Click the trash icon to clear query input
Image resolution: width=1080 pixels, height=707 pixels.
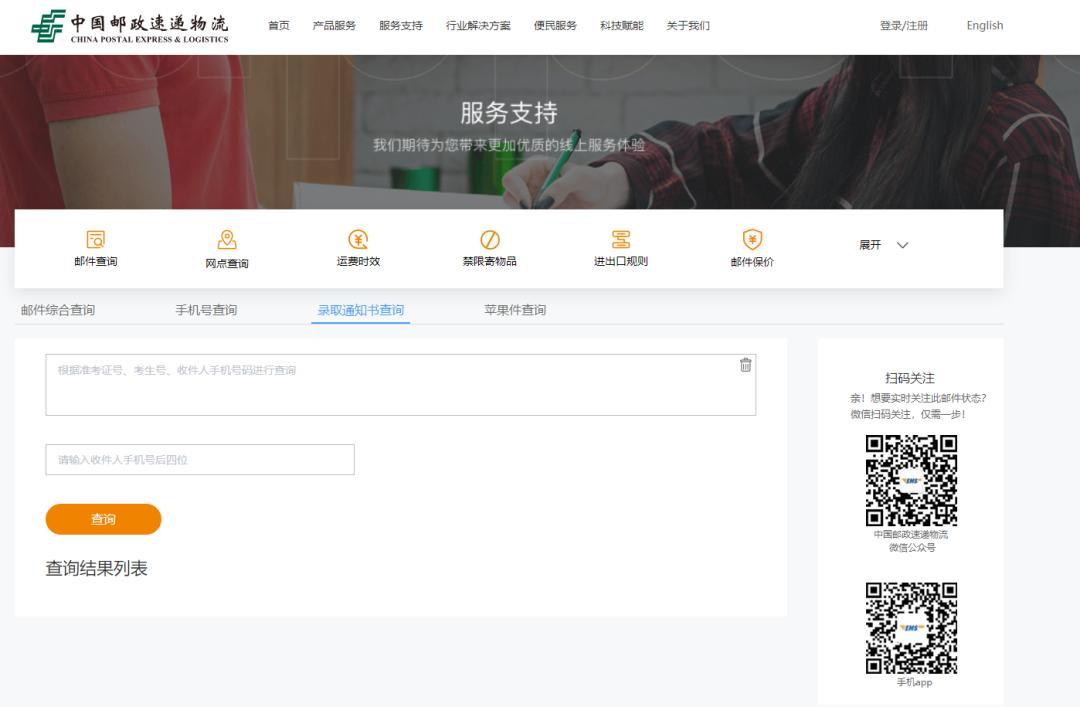click(x=745, y=366)
